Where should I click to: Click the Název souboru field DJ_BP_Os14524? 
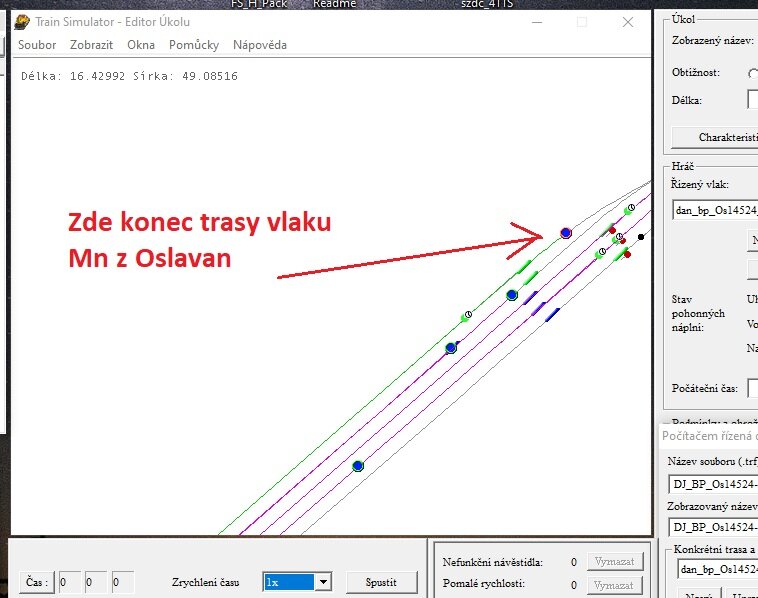(713, 484)
